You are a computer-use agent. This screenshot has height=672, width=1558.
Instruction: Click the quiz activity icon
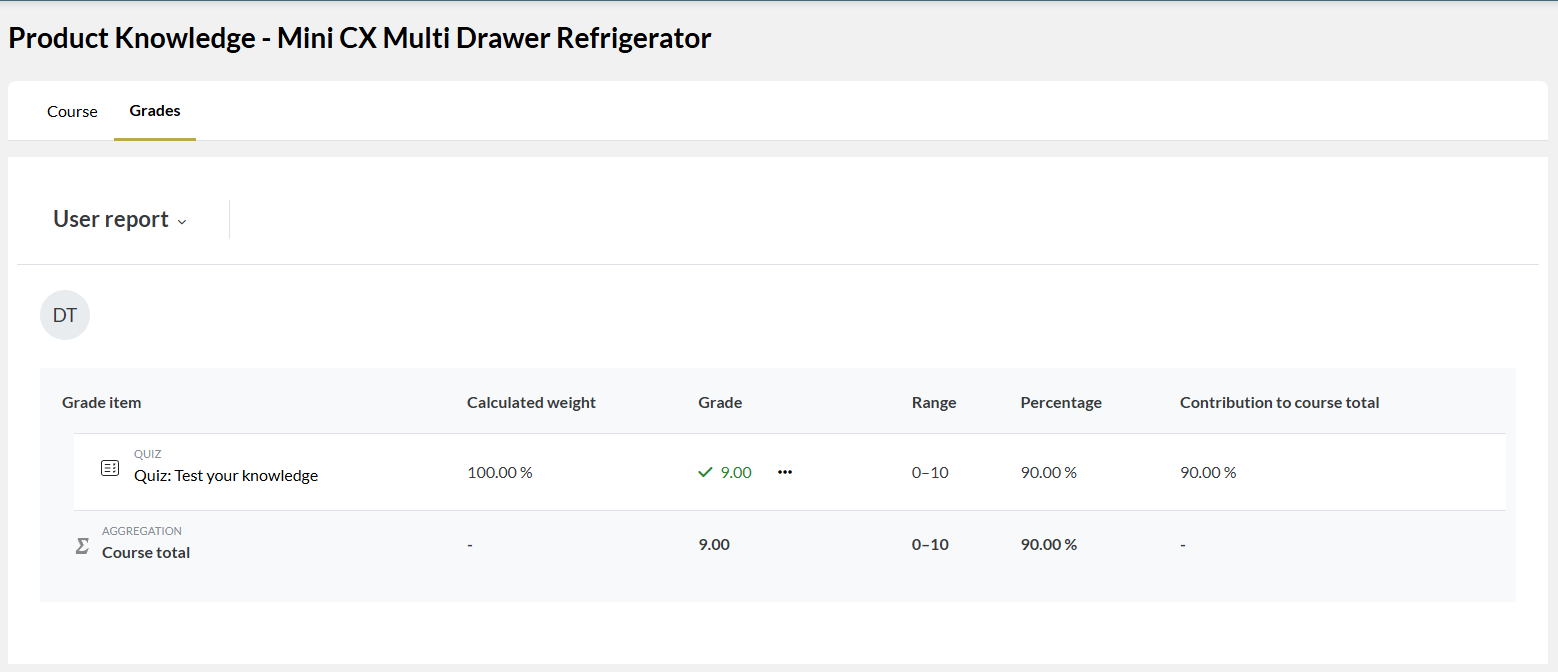pyautogui.click(x=110, y=468)
